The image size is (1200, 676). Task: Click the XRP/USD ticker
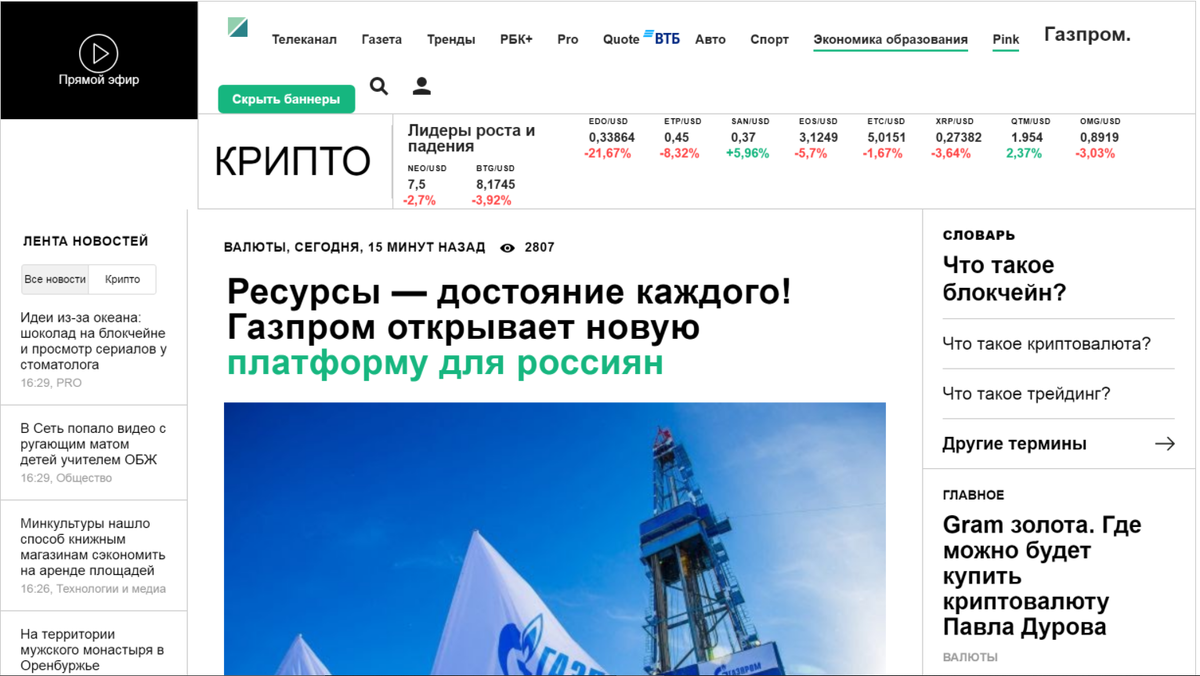point(957,137)
